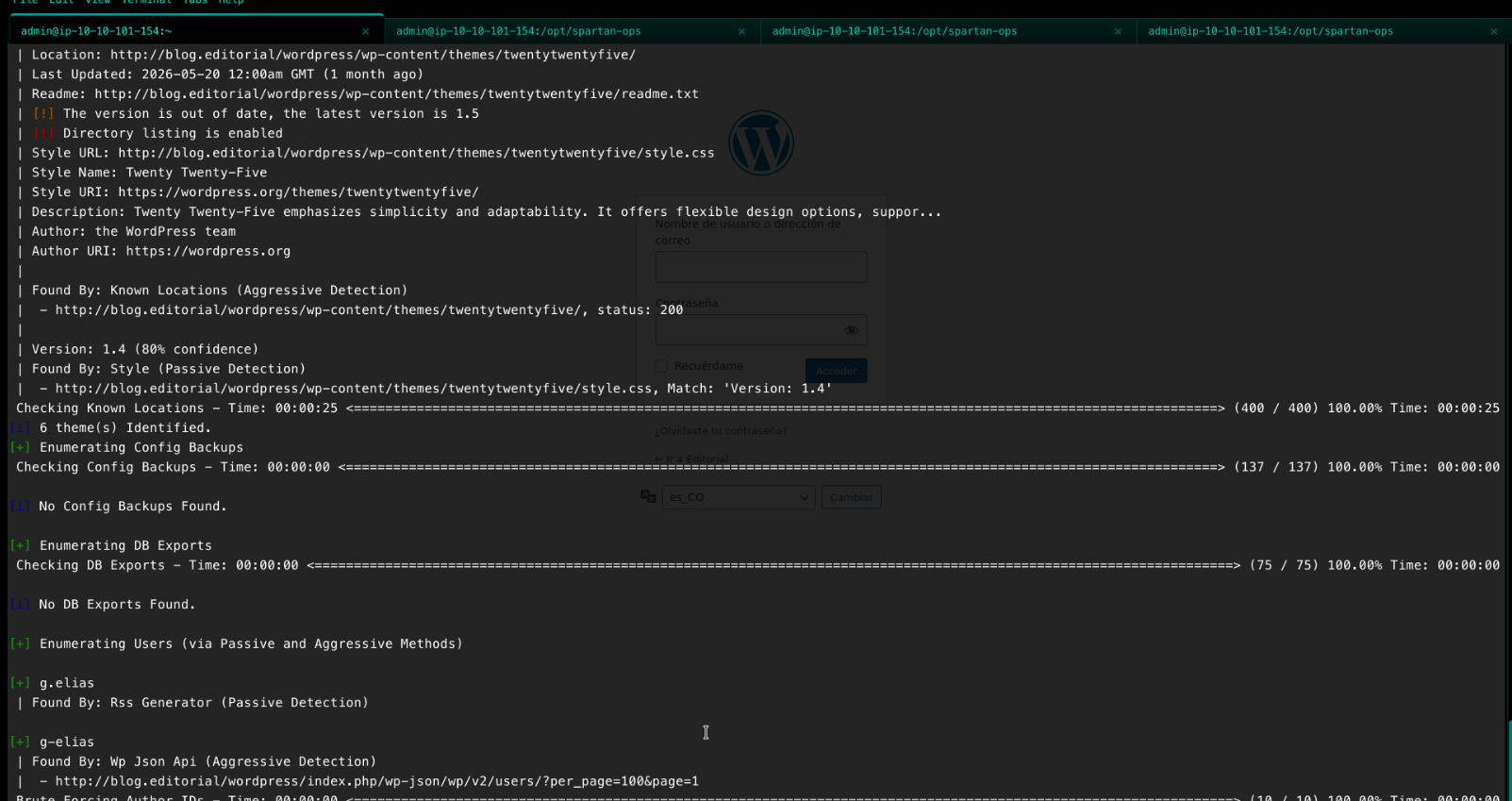Click the 'Checking Known Locations' progress label
1512x801 pixels.
109,409
